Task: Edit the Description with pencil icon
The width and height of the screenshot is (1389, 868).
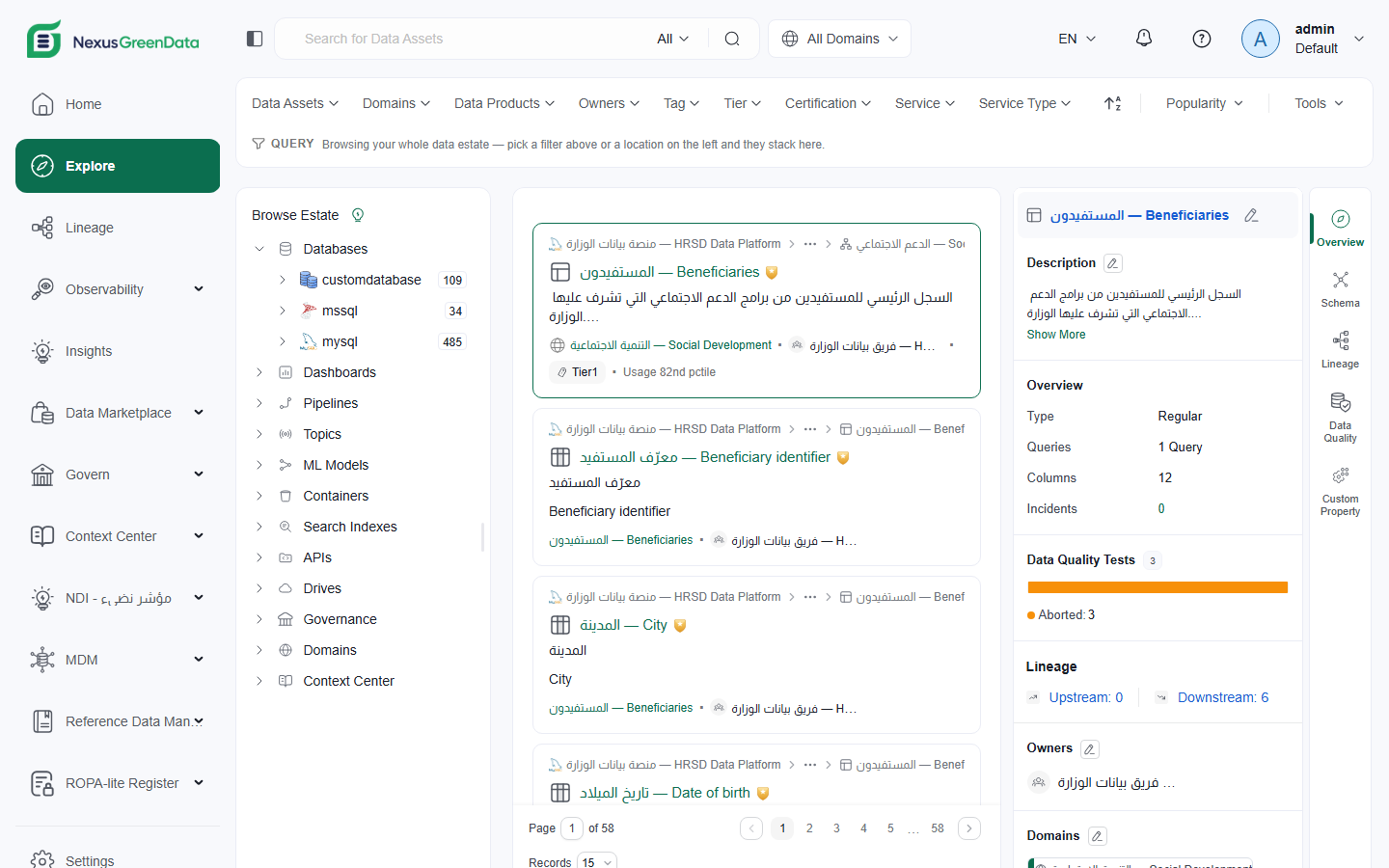Action: click(1113, 263)
